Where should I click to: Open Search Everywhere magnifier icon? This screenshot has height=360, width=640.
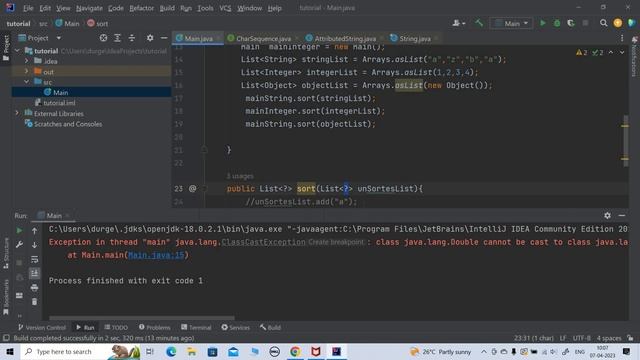(x=603, y=23)
